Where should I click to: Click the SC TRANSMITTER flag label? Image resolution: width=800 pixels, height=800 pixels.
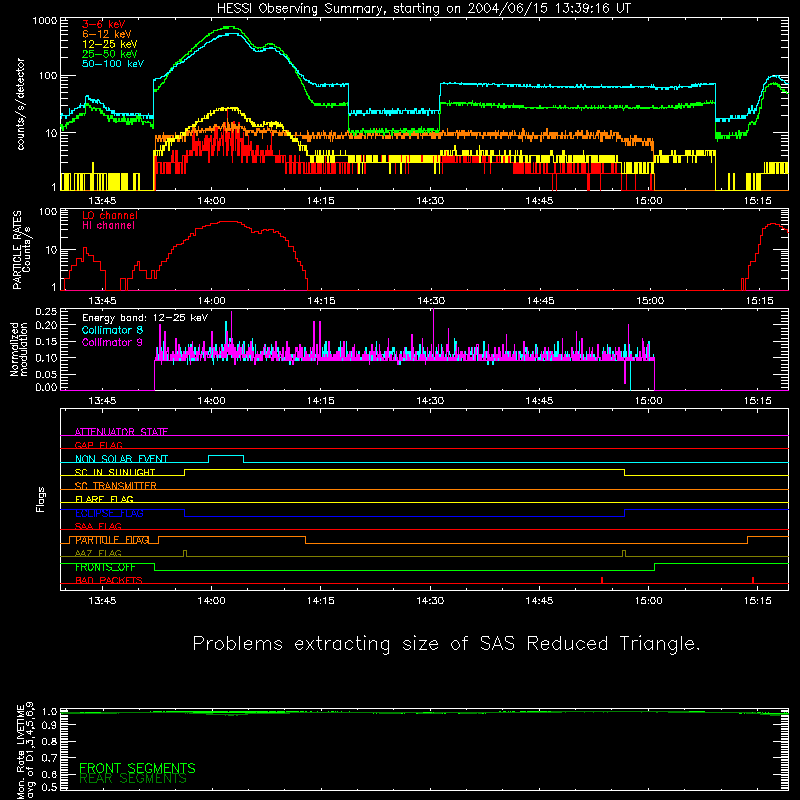(x=116, y=486)
